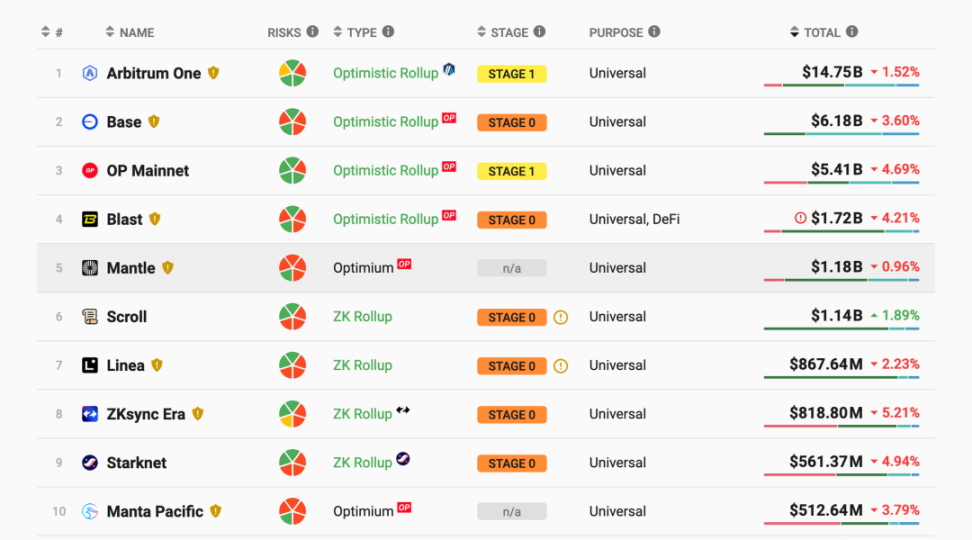Viewport: 972px width, 540px height.
Task: Click the info icon next to PURPOSE
Action: 654,32
